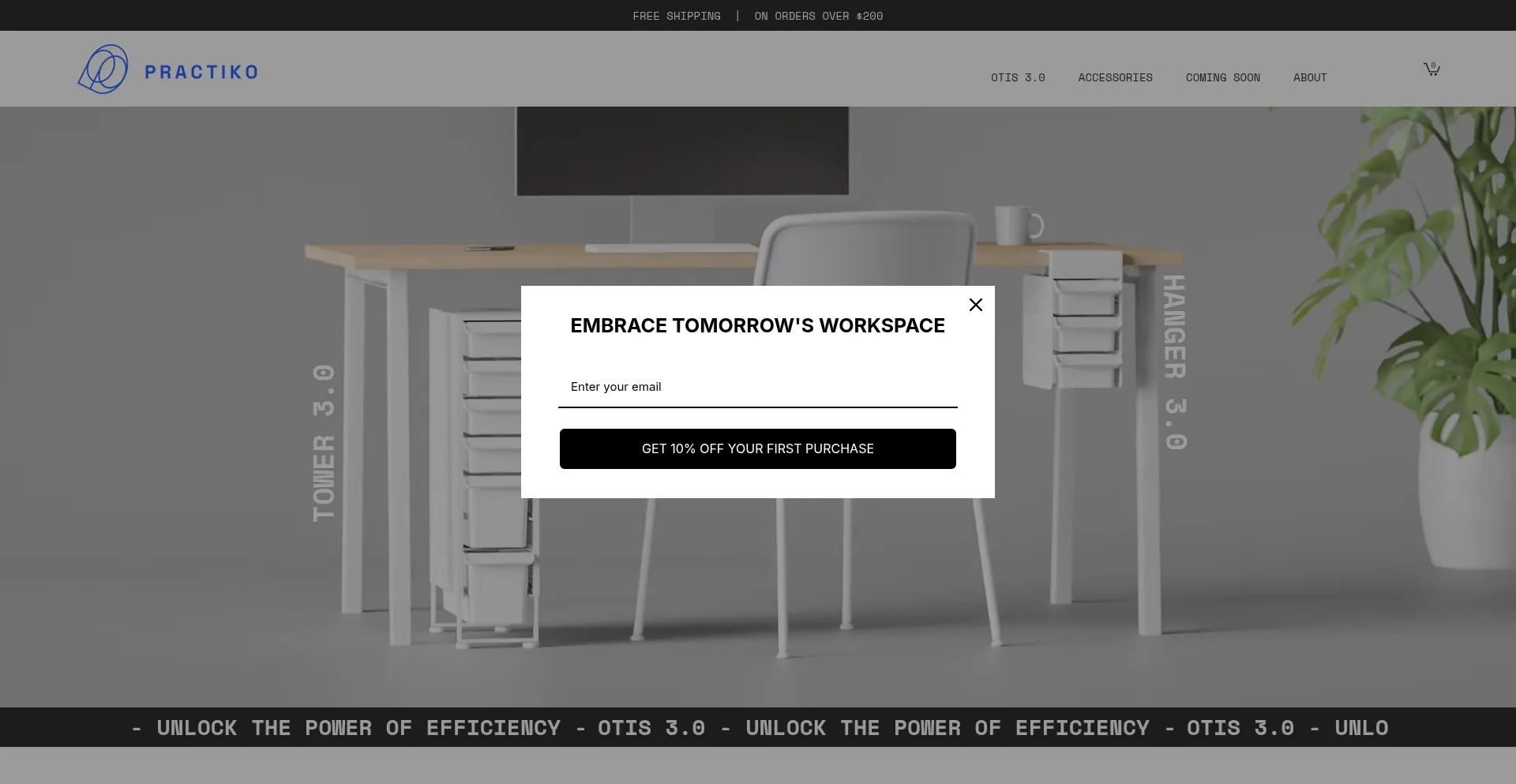Close the email signup popup
The height and width of the screenshot is (784, 1516).
(x=976, y=305)
